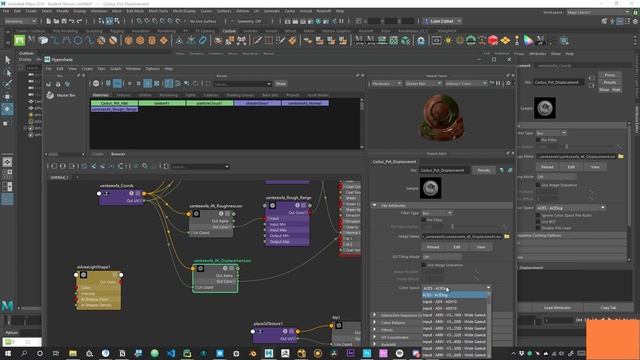Toggle Pre Filter checkbox in Property Editor
640x360 pixels.
point(424,220)
